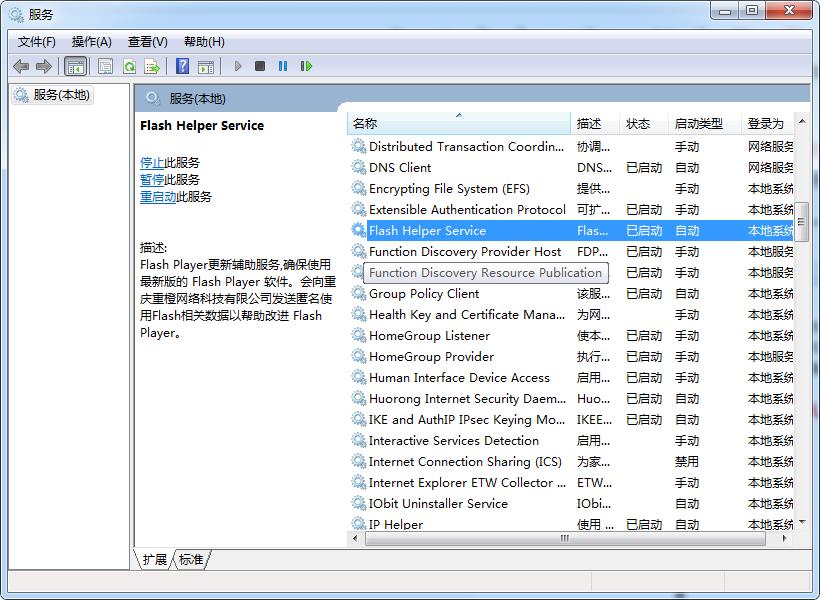This screenshot has height=600, width=820.
Task: Click 禁用 startup type of Internet Connection Sharing
Action: 687,461
